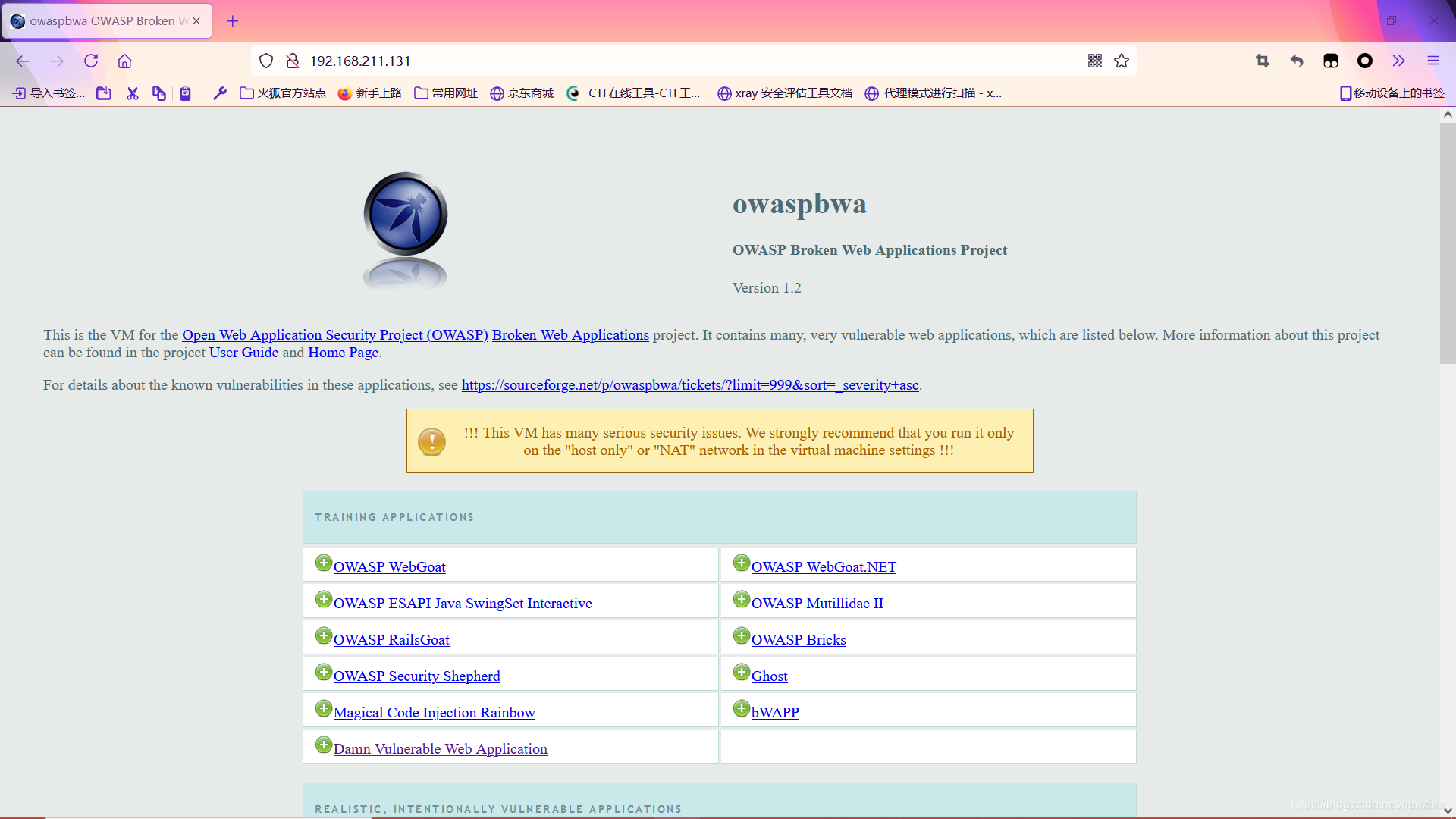Click the browser reload button

pyautogui.click(x=91, y=61)
